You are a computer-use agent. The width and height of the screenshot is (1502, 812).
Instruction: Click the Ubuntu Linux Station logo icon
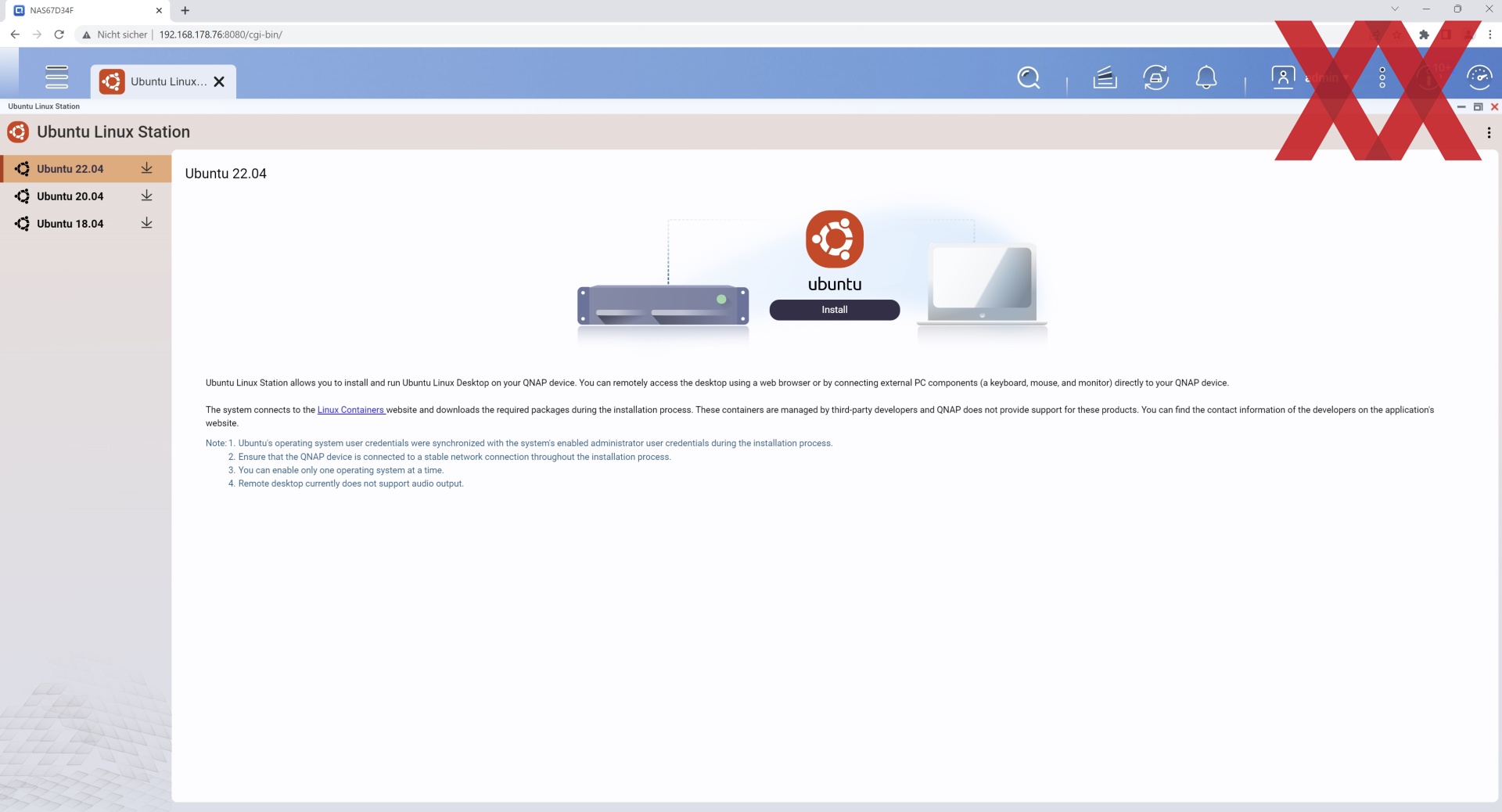[18, 132]
